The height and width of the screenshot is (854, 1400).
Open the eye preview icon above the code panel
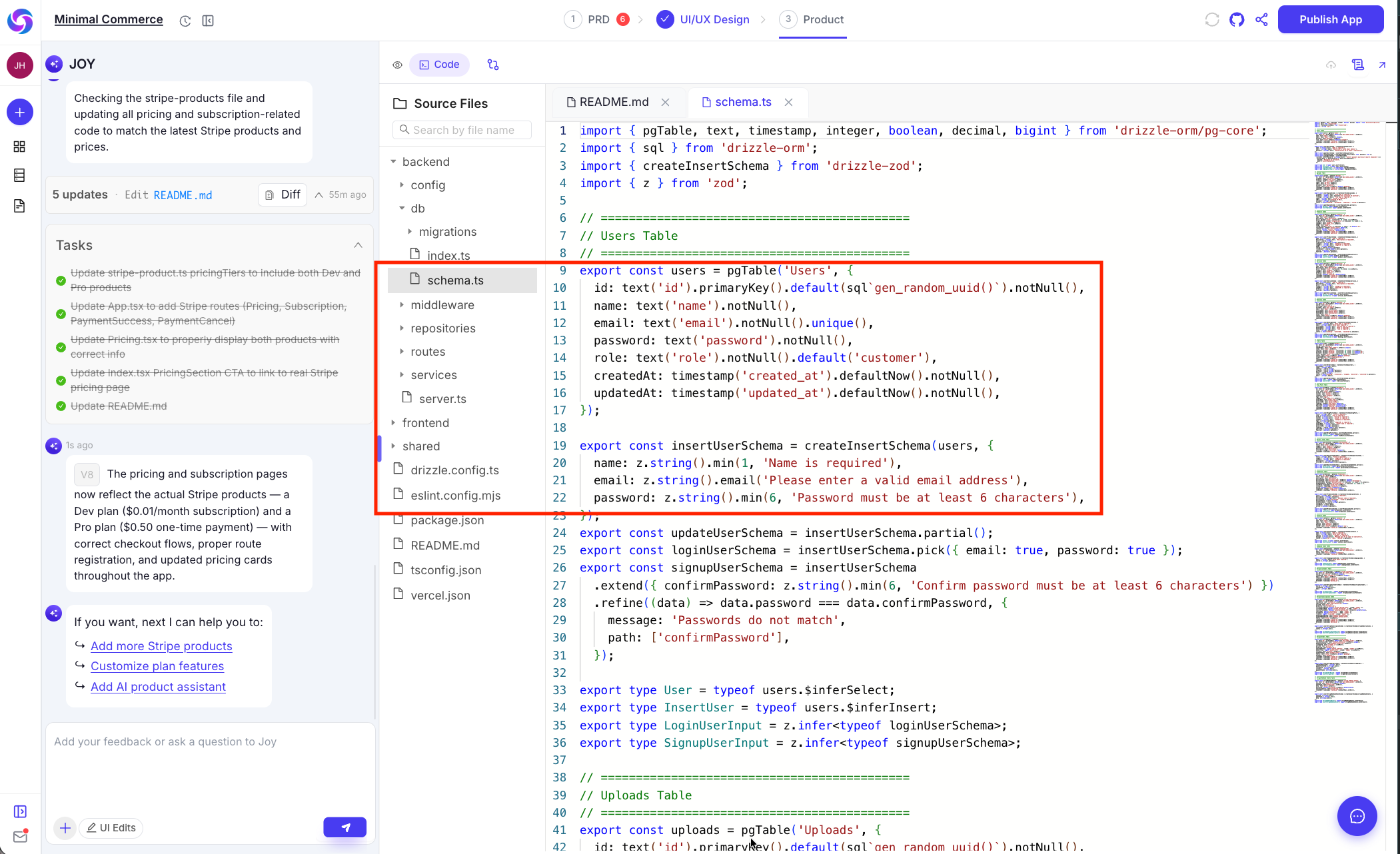[x=397, y=65]
